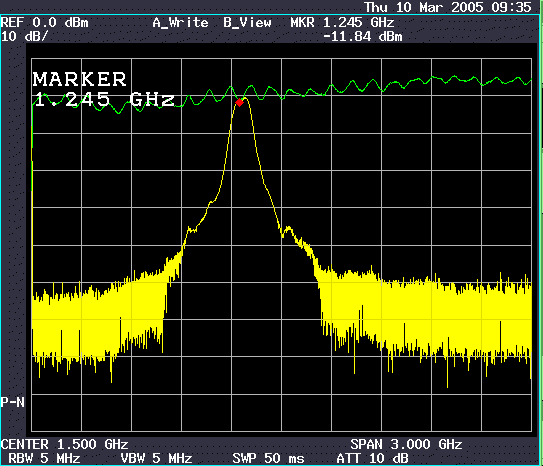Viewport: 543px width, 466px height.
Task: Click the -11.84 dBm marker amplitude value
Action: click(363, 36)
